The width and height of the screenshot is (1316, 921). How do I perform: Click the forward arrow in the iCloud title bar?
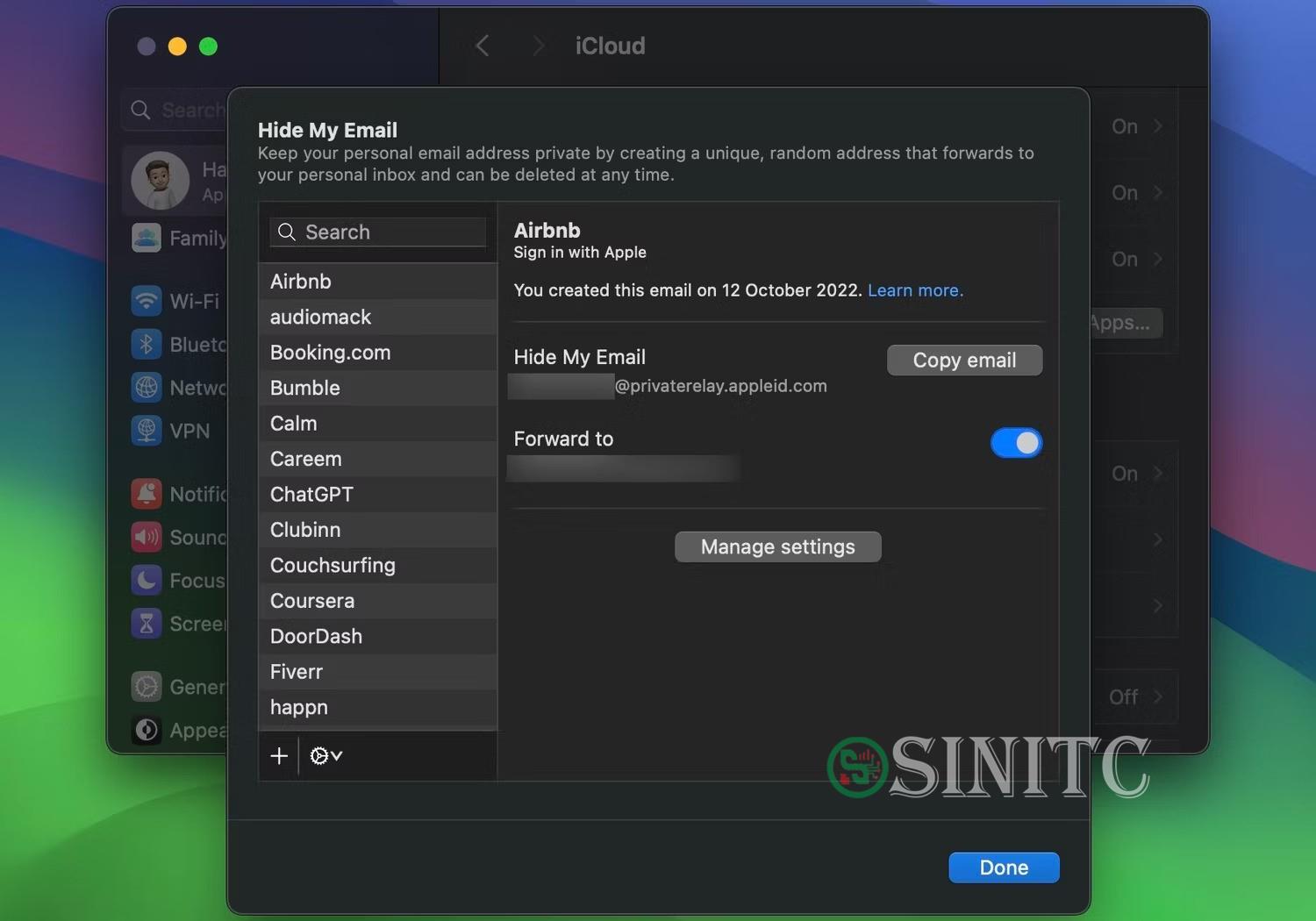[538, 46]
